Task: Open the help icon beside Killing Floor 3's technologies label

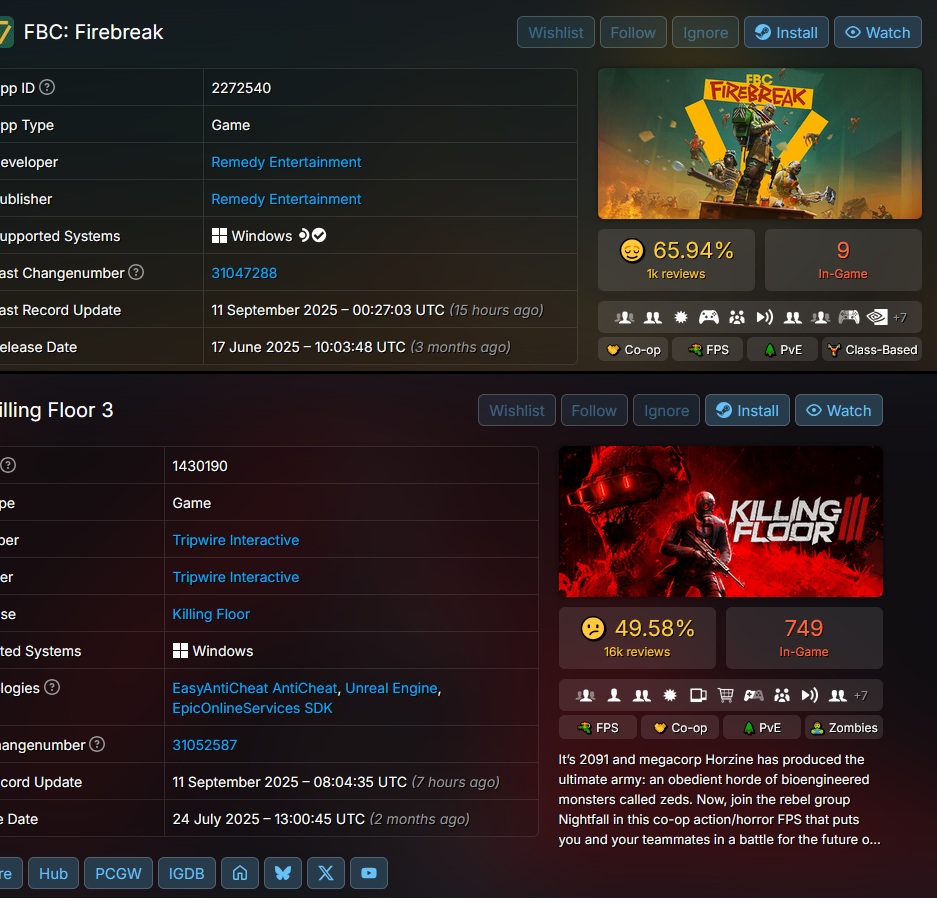Action: pos(52,687)
